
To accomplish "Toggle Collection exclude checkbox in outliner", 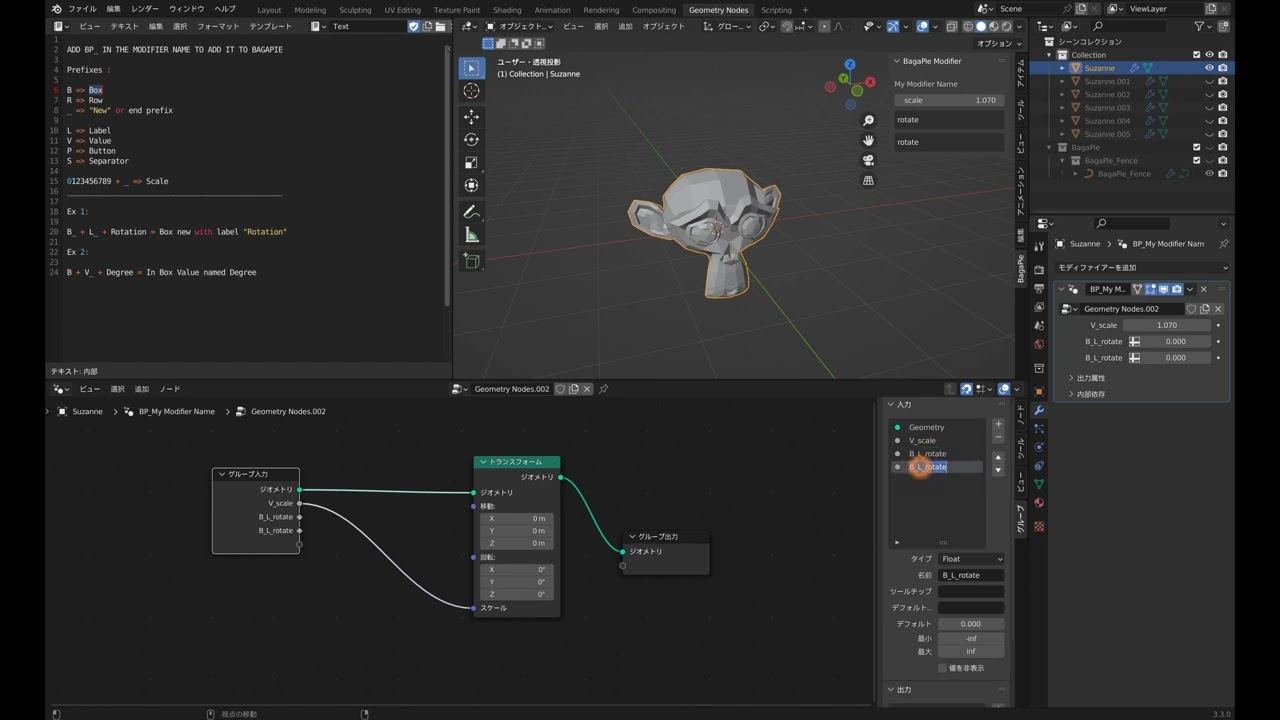I will pyautogui.click(x=1196, y=55).
